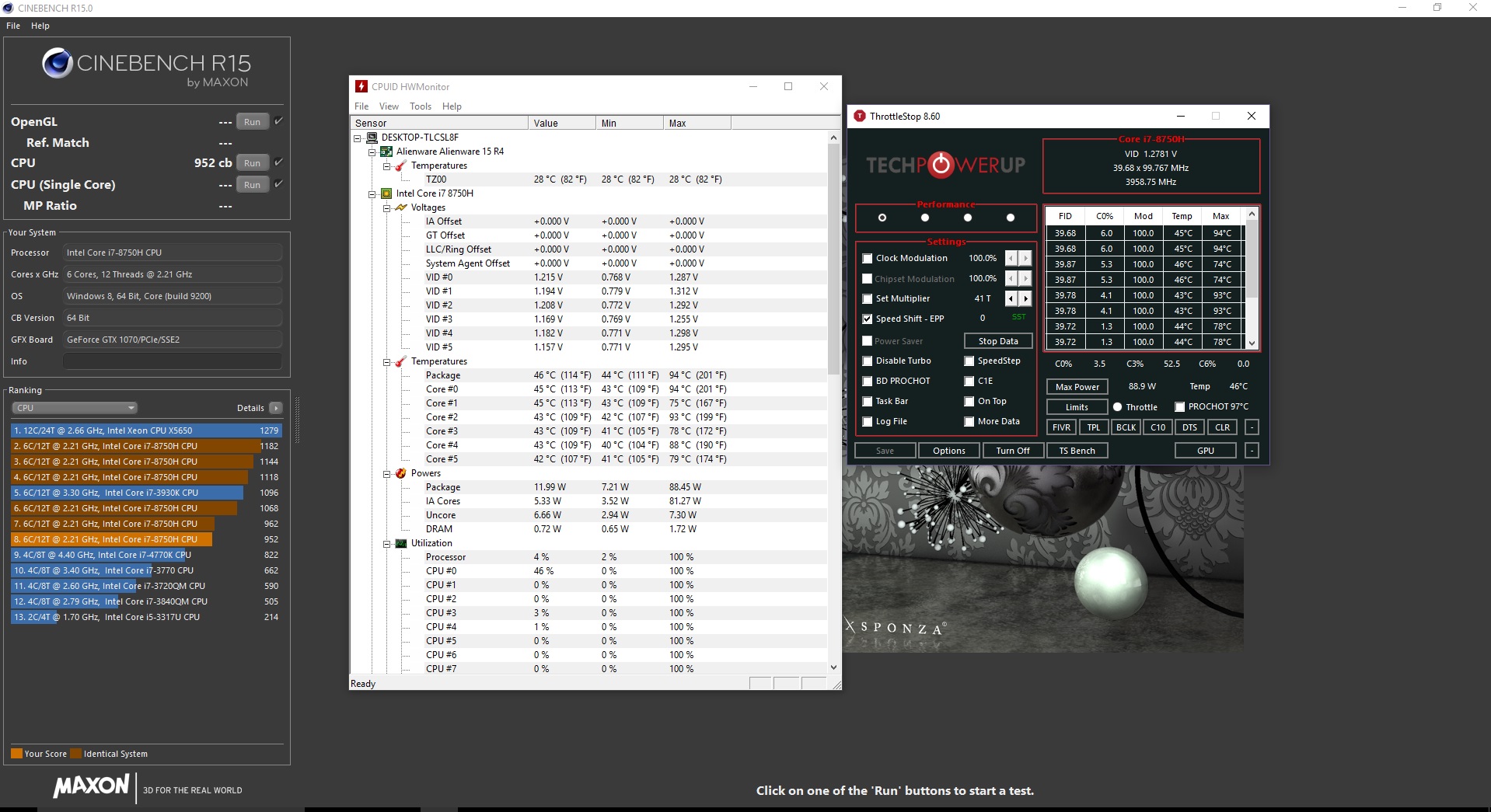
Task: Click the minus button next to GPU
Action: click(x=1252, y=451)
